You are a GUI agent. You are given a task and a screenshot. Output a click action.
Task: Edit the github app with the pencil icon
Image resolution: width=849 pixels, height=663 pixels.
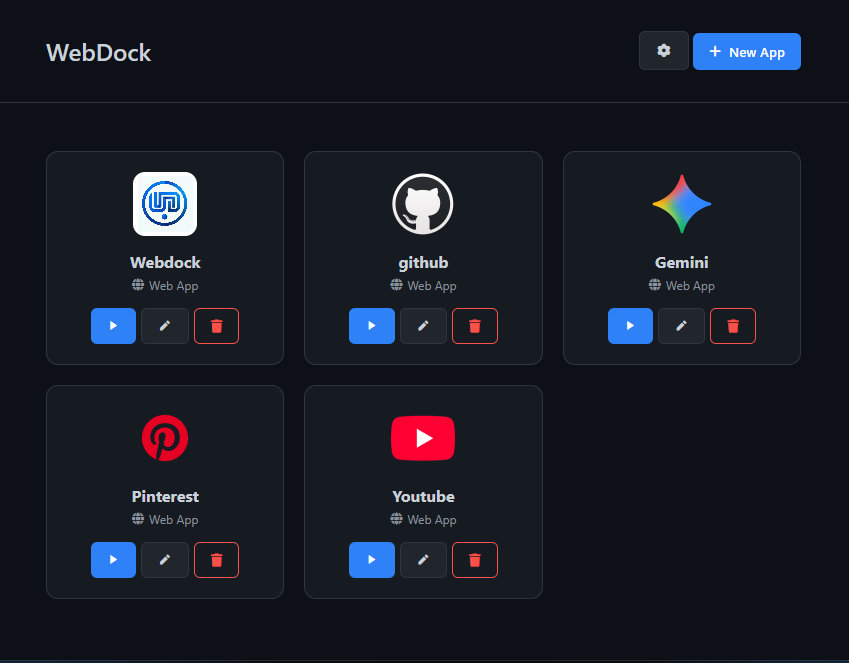pyautogui.click(x=423, y=326)
